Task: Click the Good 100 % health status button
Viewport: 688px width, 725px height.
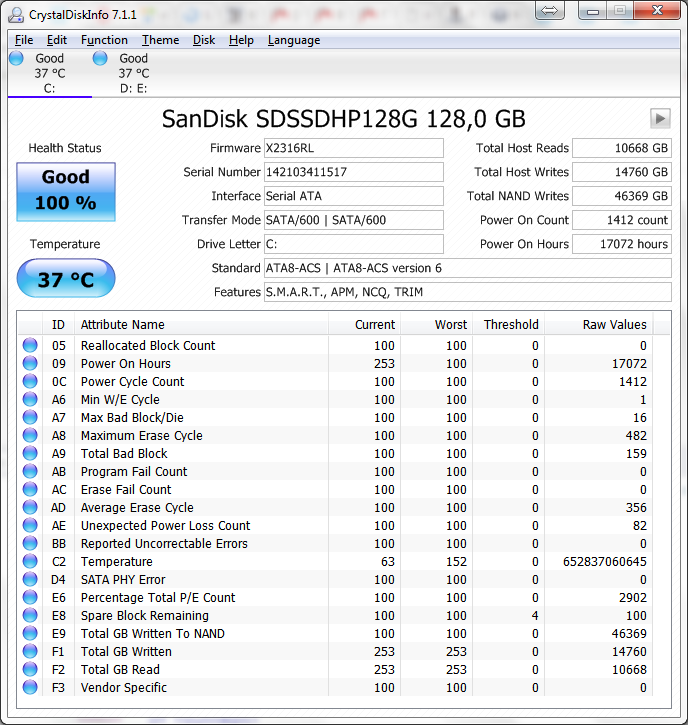Action: 66,191
